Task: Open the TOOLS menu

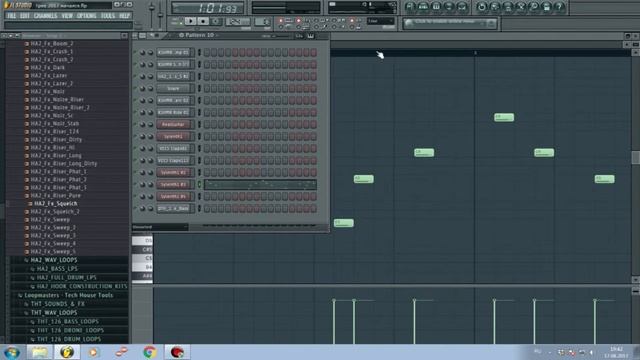Action: coord(108,16)
